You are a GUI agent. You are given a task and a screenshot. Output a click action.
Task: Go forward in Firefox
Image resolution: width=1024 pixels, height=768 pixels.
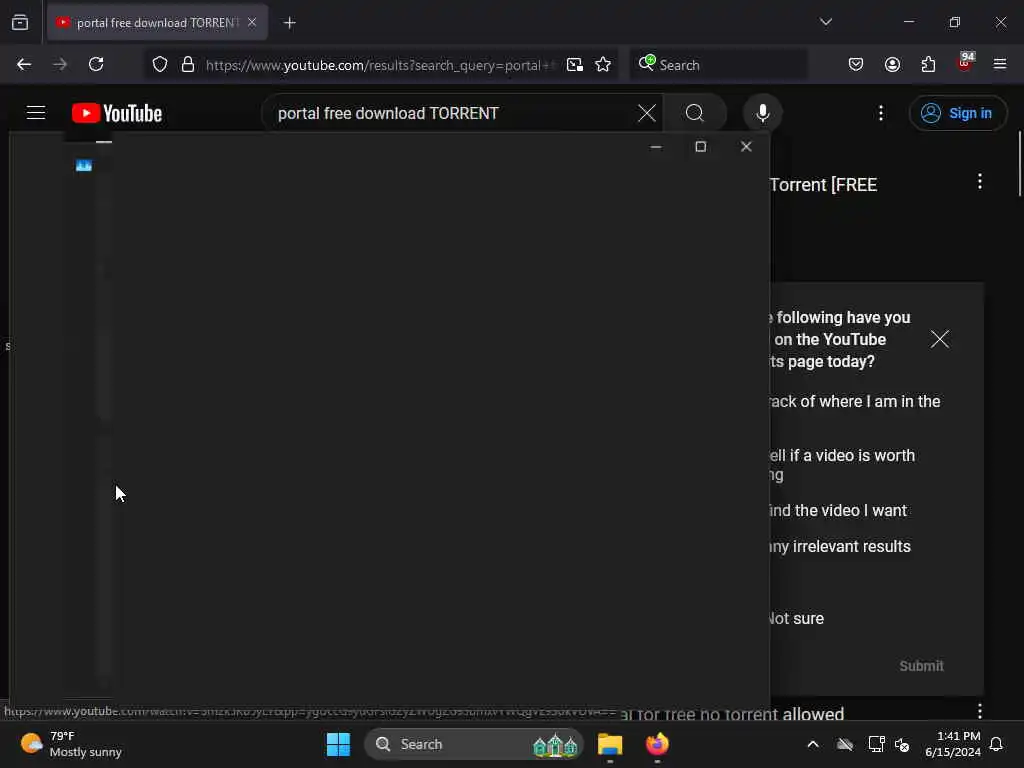point(60,64)
